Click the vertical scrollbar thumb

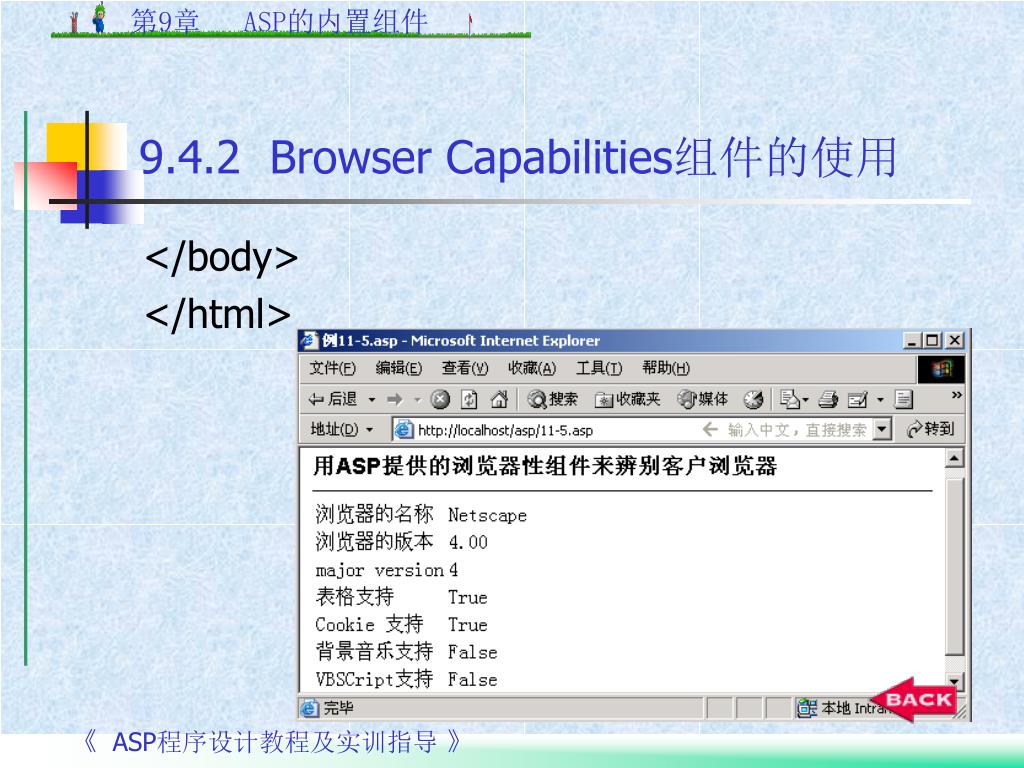pos(954,567)
